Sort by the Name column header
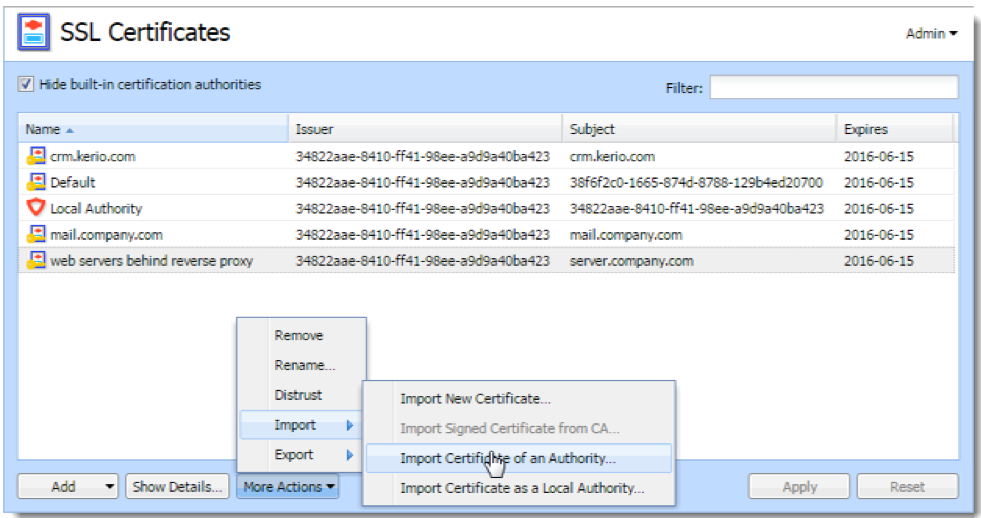The width and height of the screenshot is (981, 518). click(153, 129)
